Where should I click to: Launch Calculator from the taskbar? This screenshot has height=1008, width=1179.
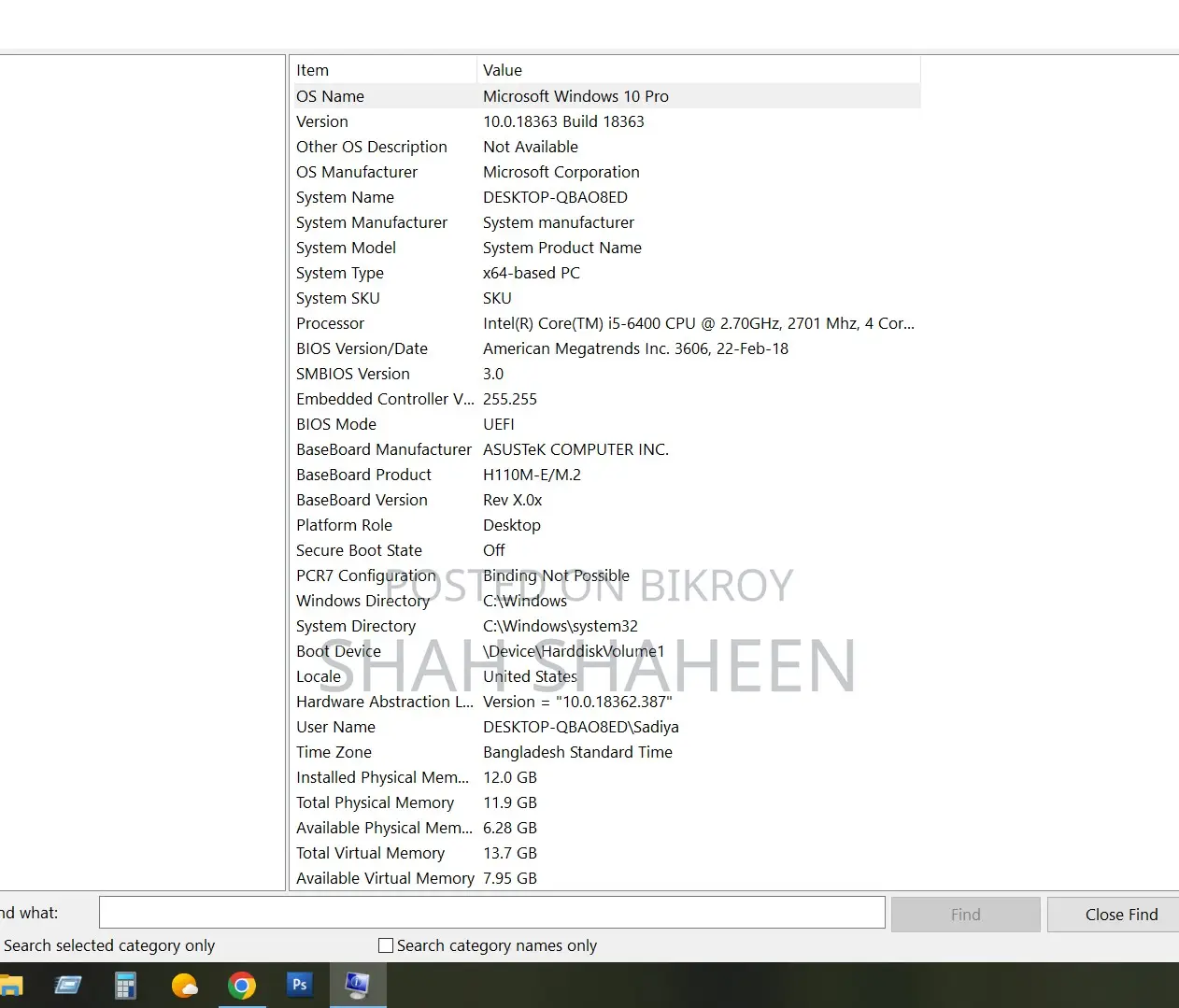coord(125,985)
